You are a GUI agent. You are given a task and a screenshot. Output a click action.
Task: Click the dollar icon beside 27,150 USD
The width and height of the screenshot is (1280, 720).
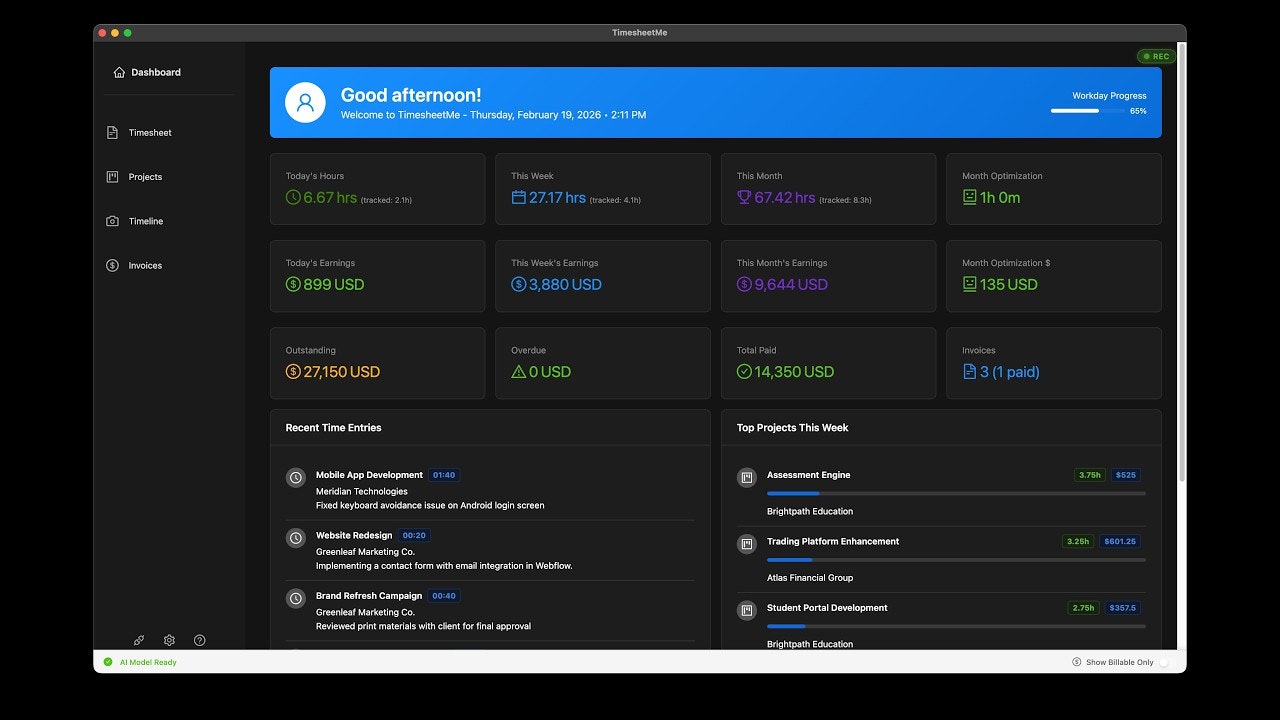tap(293, 372)
